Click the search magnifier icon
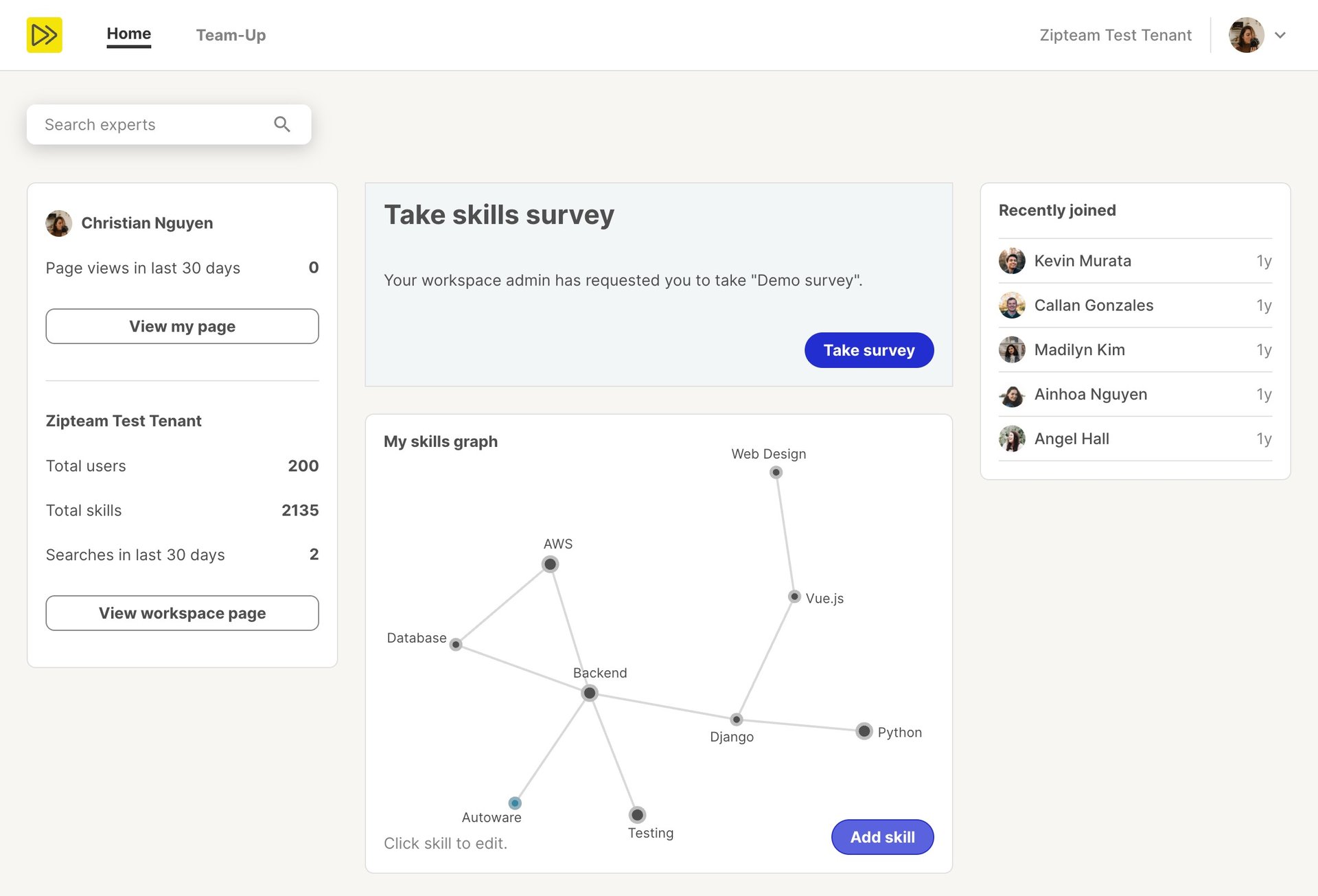Viewport: 1318px width, 896px height. pyautogui.click(x=282, y=124)
